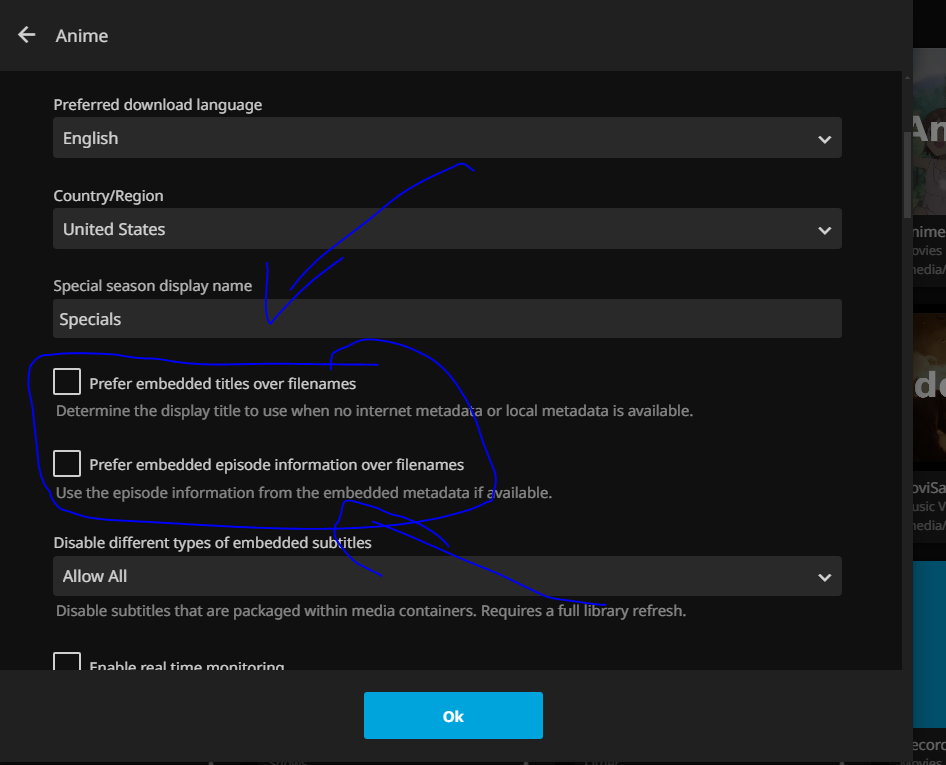Click the scrollbar up arrow in the dialog
946x765 pixels.
(x=907, y=78)
